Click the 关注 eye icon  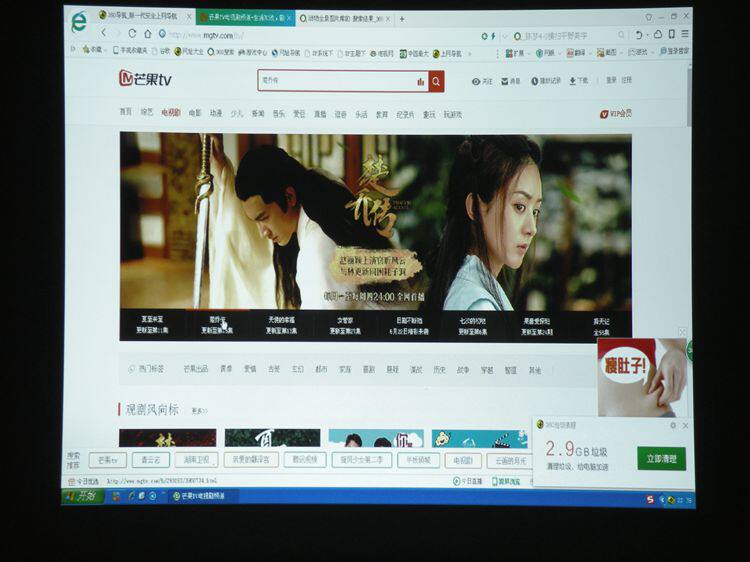475,82
